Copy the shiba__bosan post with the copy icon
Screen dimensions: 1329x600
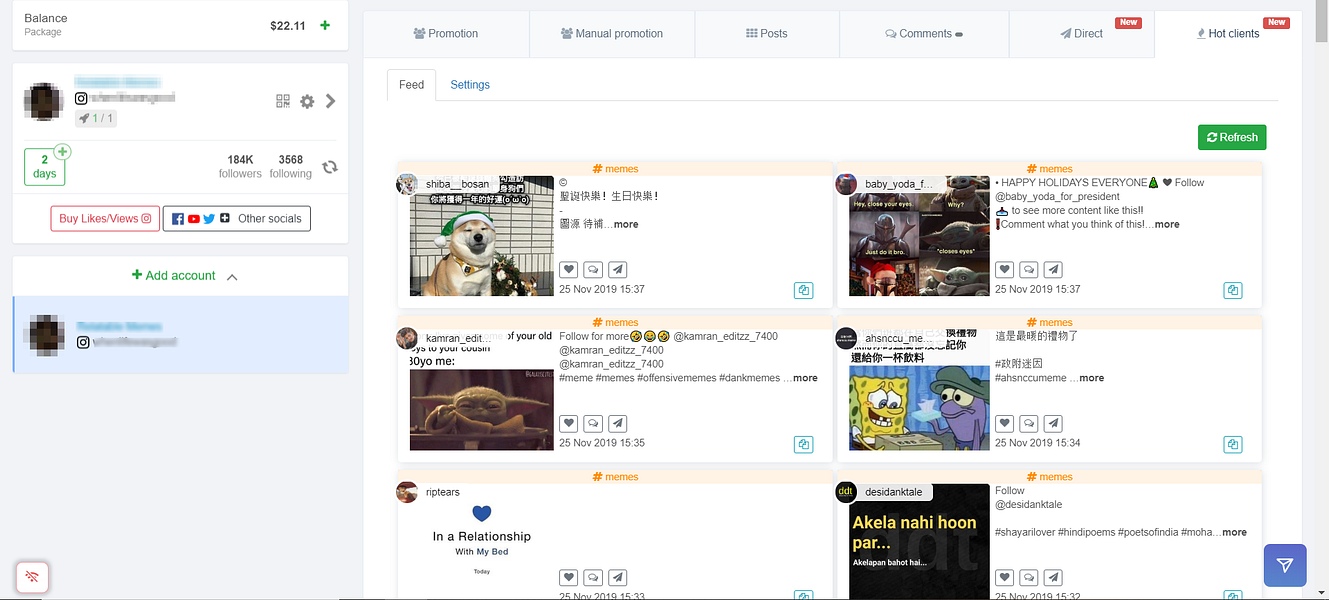point(804,291)
